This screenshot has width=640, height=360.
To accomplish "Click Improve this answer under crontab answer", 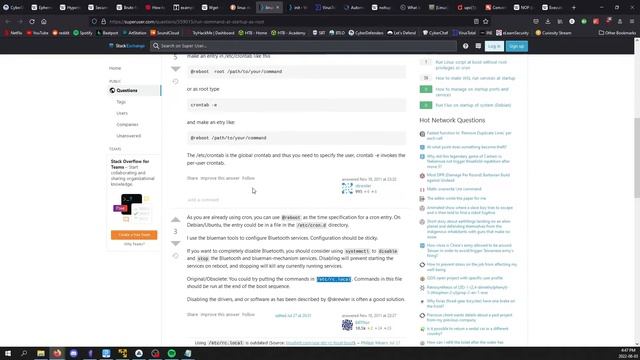I will tap(220, 178).
